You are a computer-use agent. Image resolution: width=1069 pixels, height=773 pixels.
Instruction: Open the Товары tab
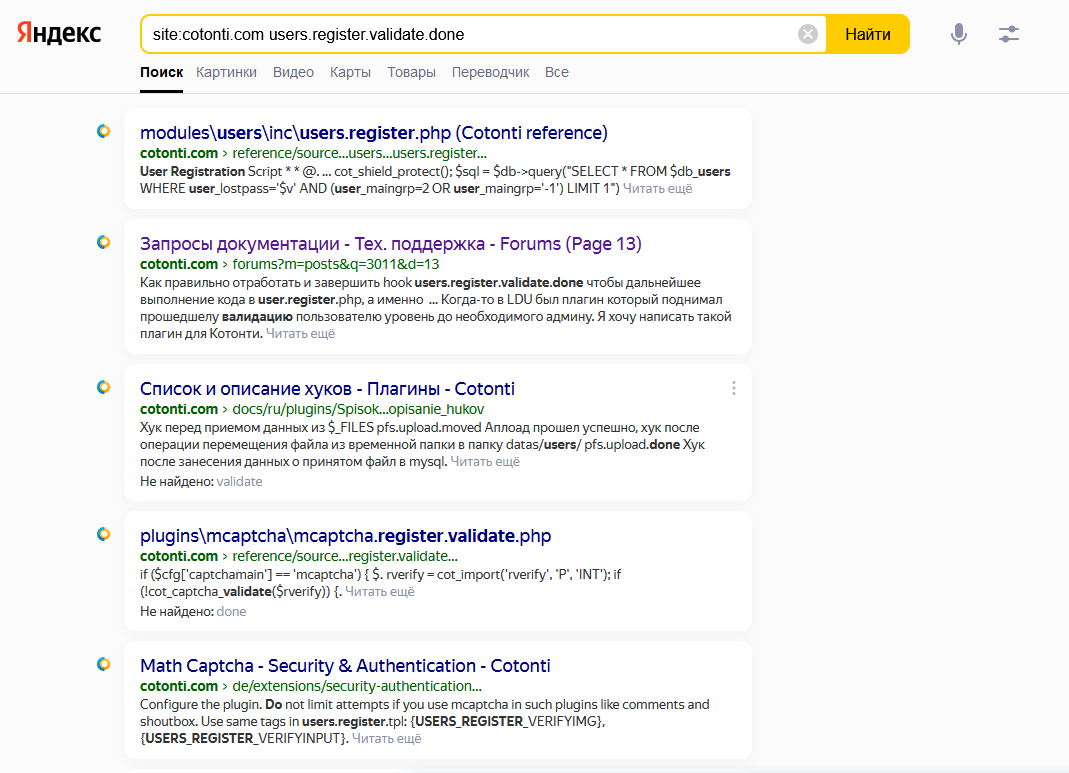click(411, 72)
